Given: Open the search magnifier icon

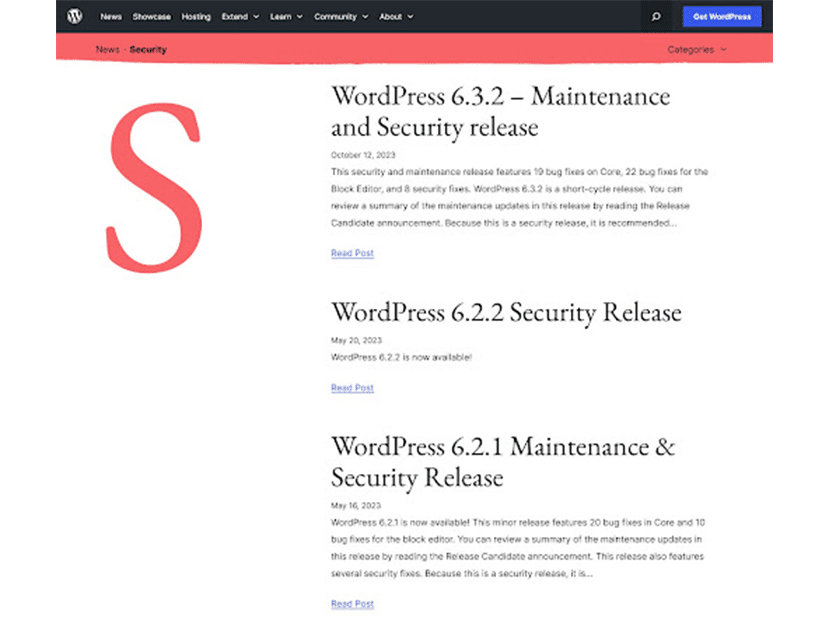Looking at the screenshot, I should tap(655, 17).
